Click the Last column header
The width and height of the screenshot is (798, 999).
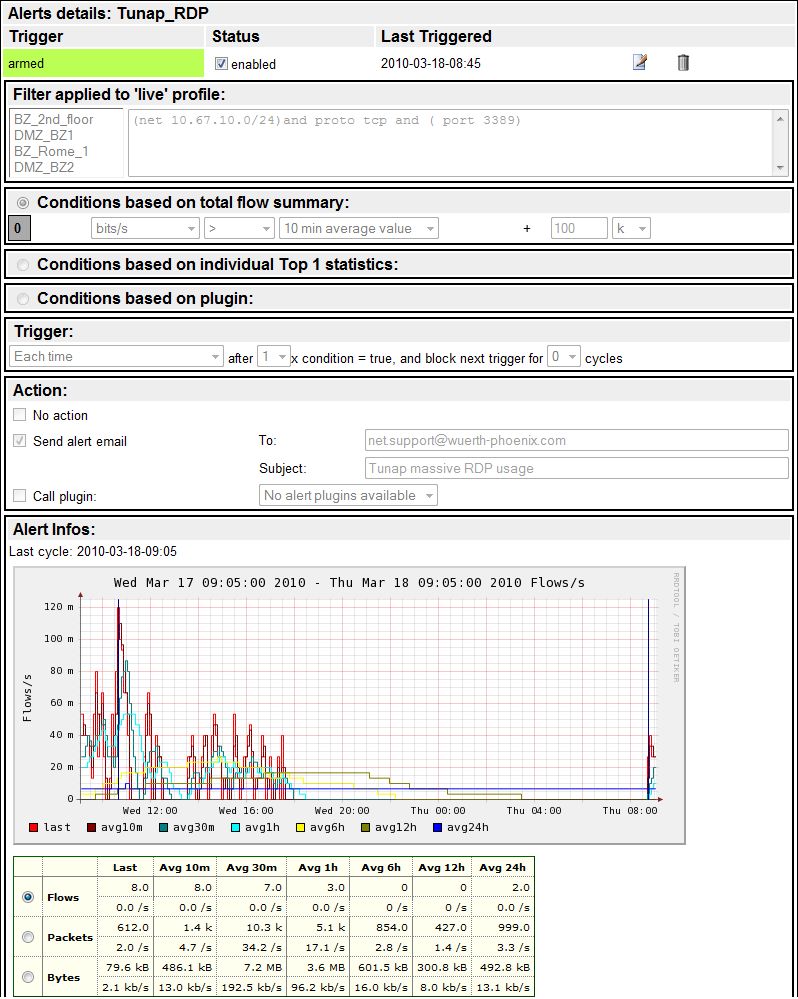(125, 867)
